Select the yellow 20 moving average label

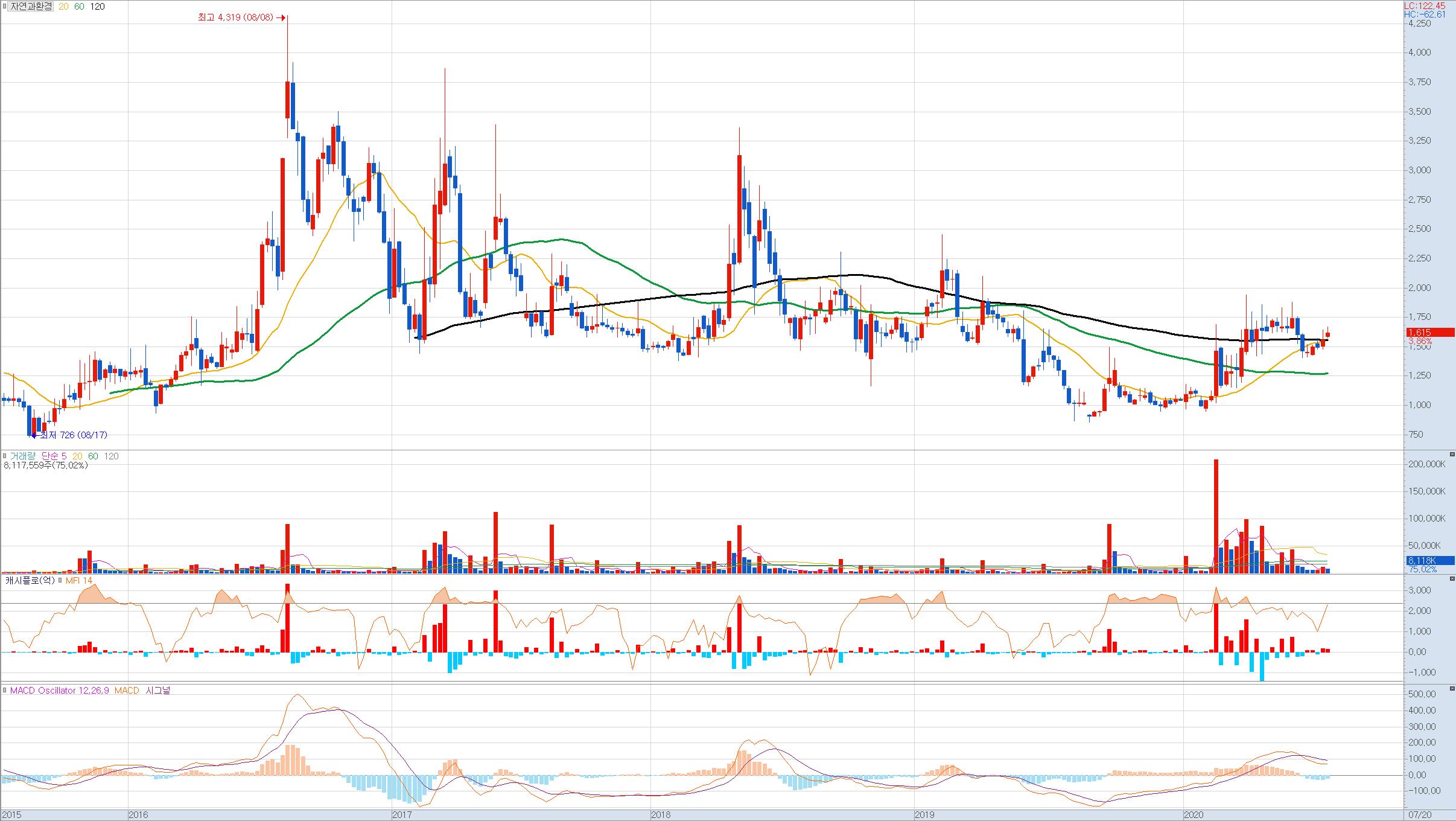tap(63, 7)
